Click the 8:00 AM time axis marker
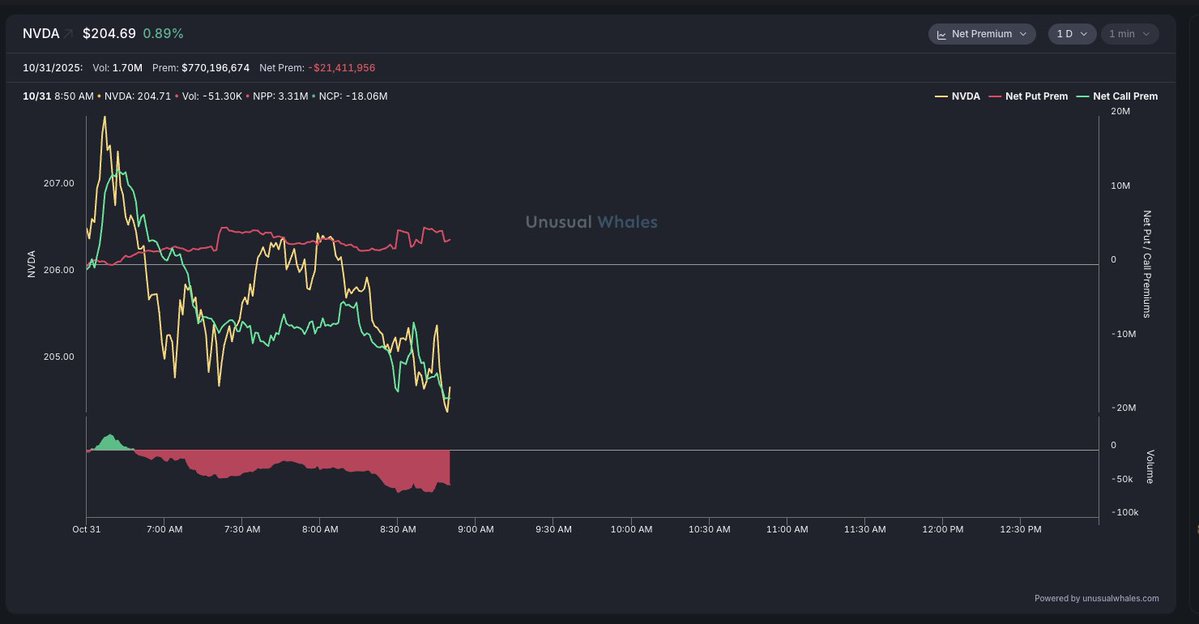 click(318, 529)
